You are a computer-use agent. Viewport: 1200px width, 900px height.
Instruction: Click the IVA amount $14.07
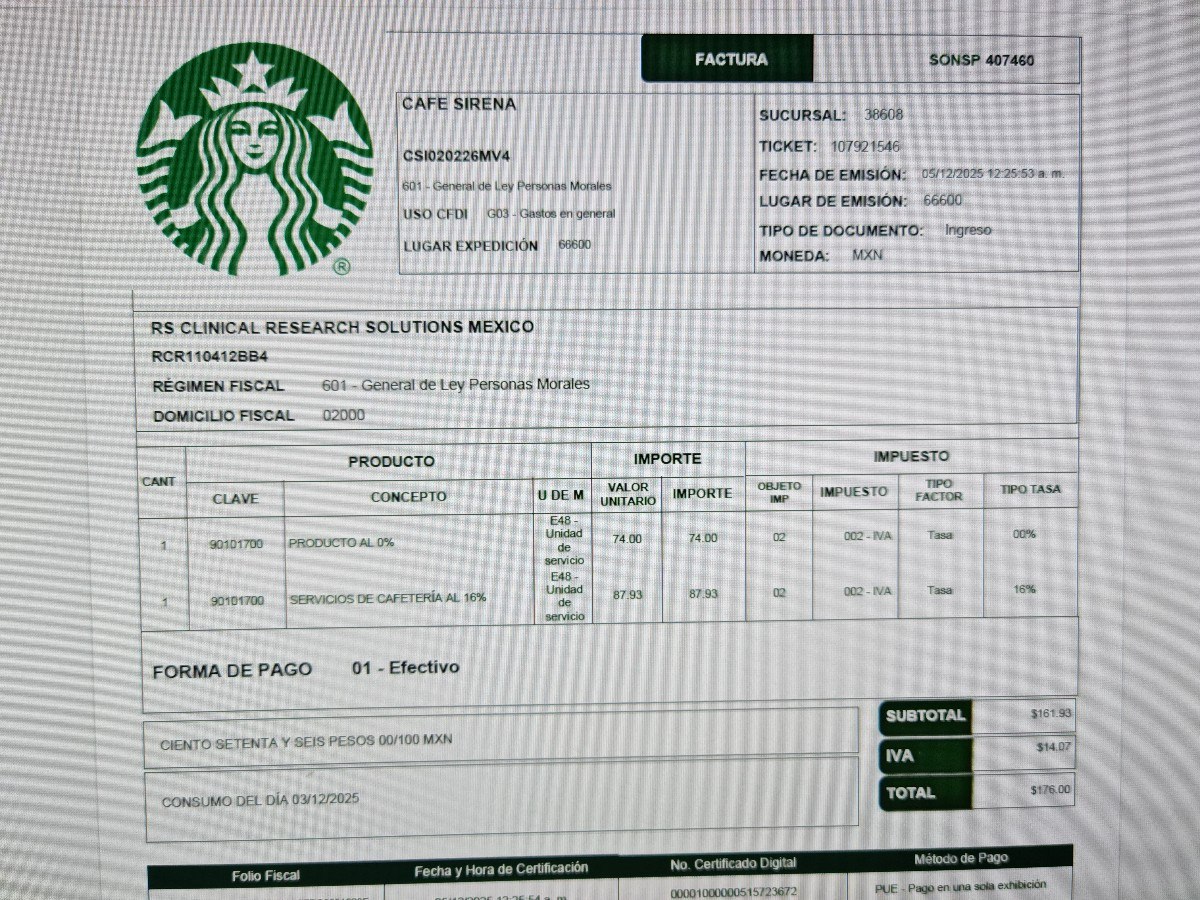1053,747
